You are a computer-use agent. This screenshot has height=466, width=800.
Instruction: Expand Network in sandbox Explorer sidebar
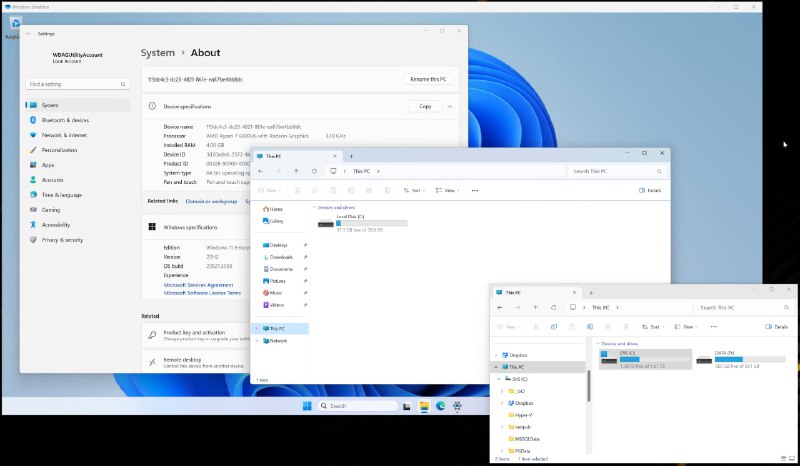coord(257,341)
